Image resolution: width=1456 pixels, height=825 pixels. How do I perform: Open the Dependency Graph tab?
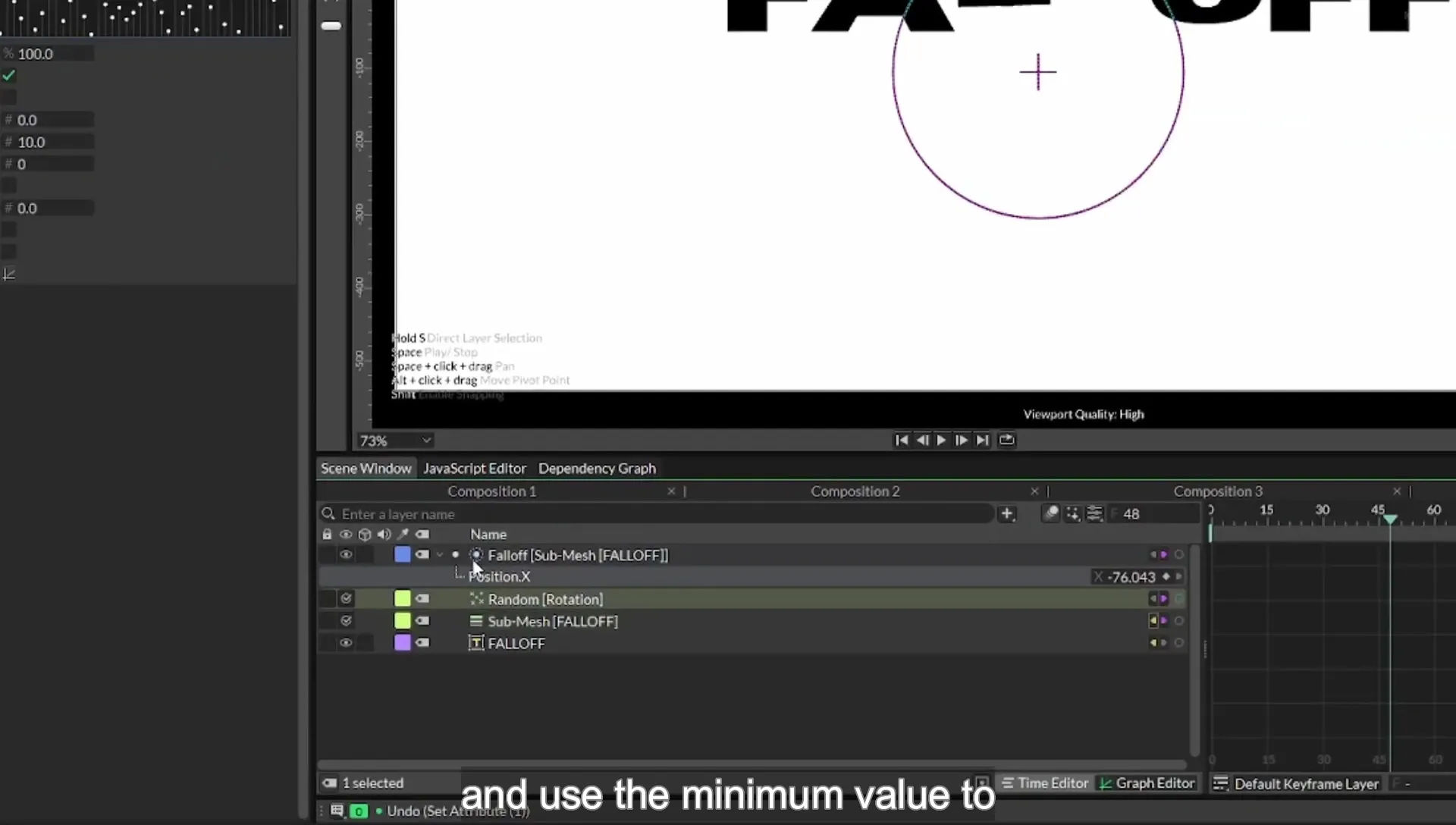[597, 469]
